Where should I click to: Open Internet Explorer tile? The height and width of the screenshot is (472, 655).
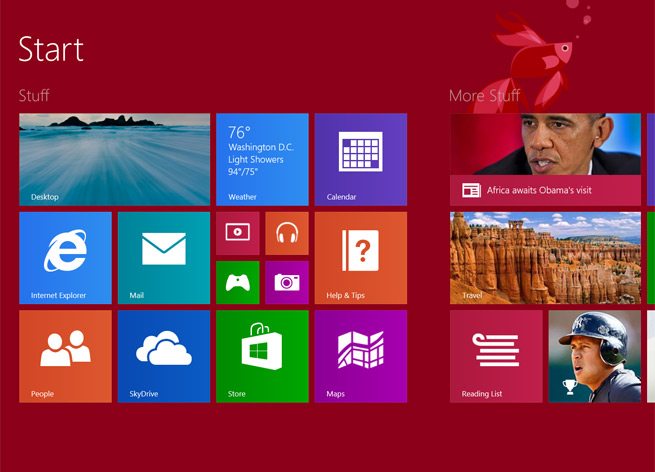click(x=65, y=258)
